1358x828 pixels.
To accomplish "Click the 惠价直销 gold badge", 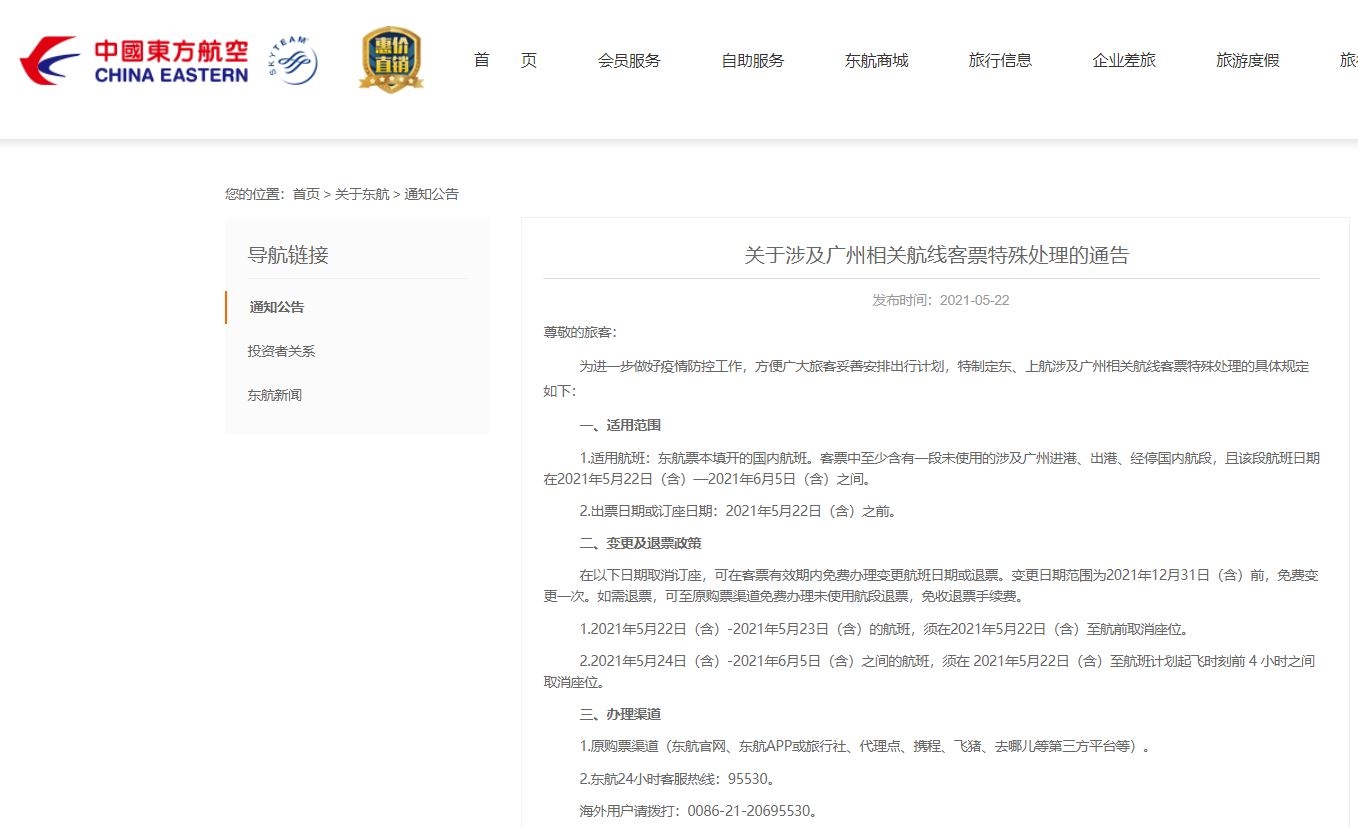I will click(x=391, y=60).
